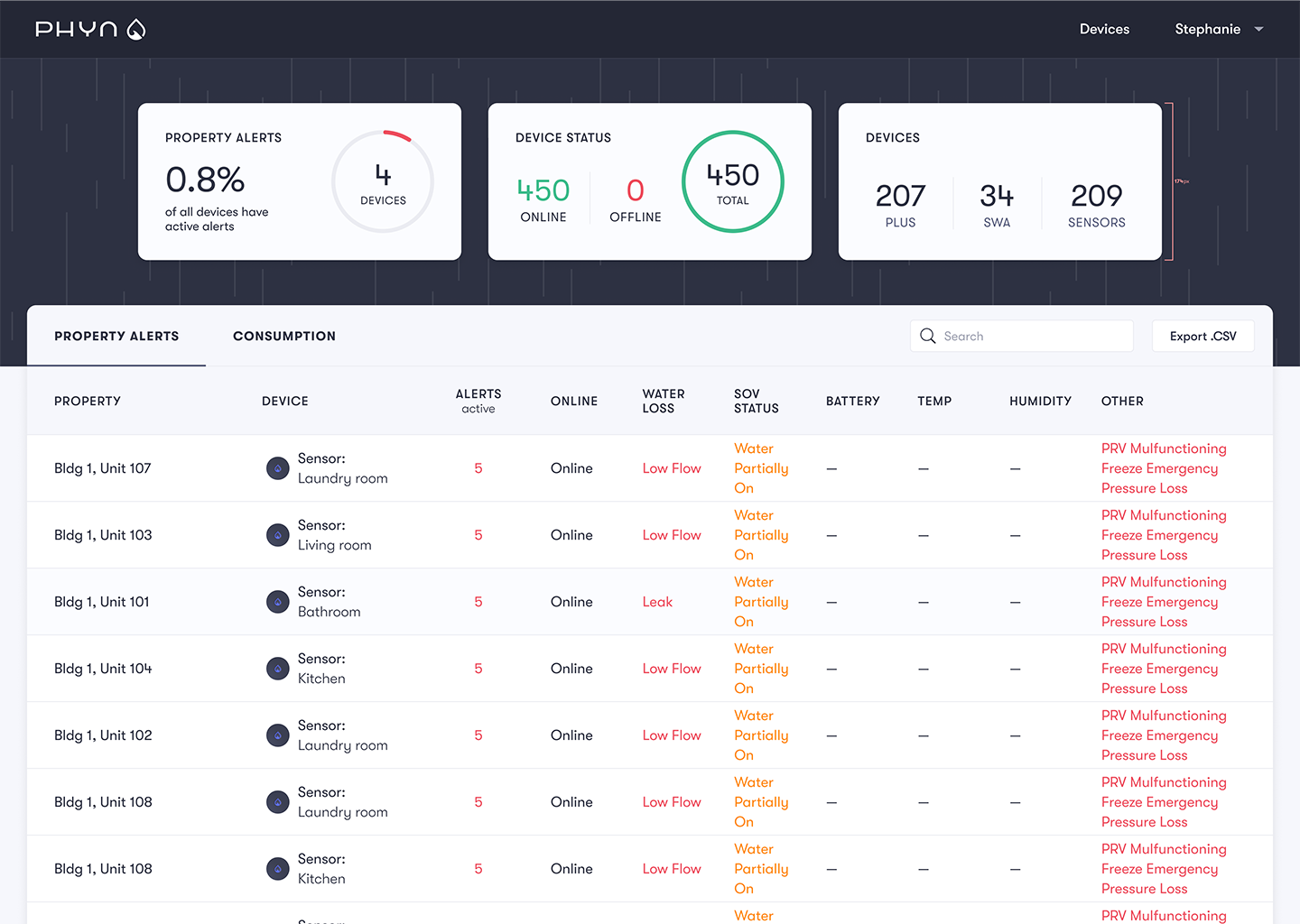The width and height of the screenshot is (1300, 924).
Task: Click sensor icon for Unit 101 Bathroom
Action: tap(278, 602)
